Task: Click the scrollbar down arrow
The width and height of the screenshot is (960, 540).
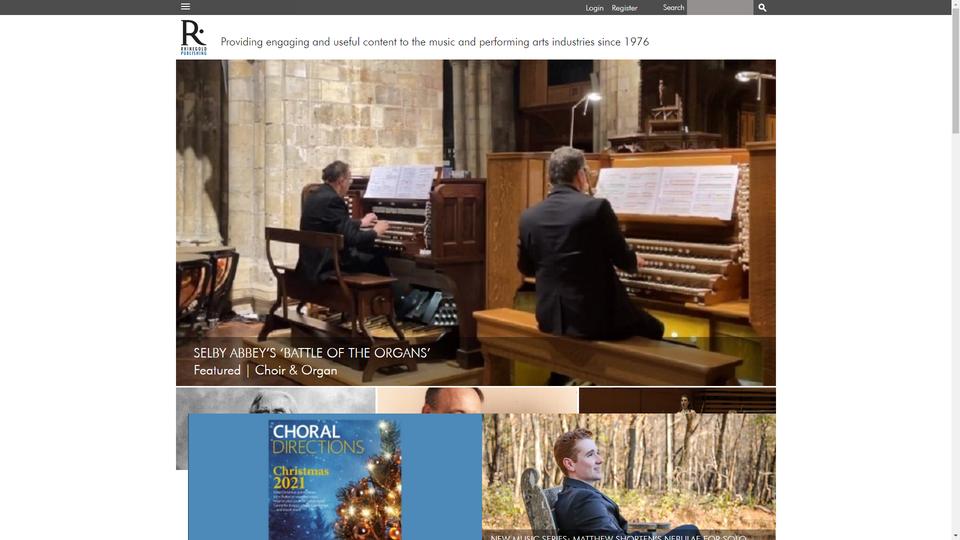Action: tap(955, 536)
